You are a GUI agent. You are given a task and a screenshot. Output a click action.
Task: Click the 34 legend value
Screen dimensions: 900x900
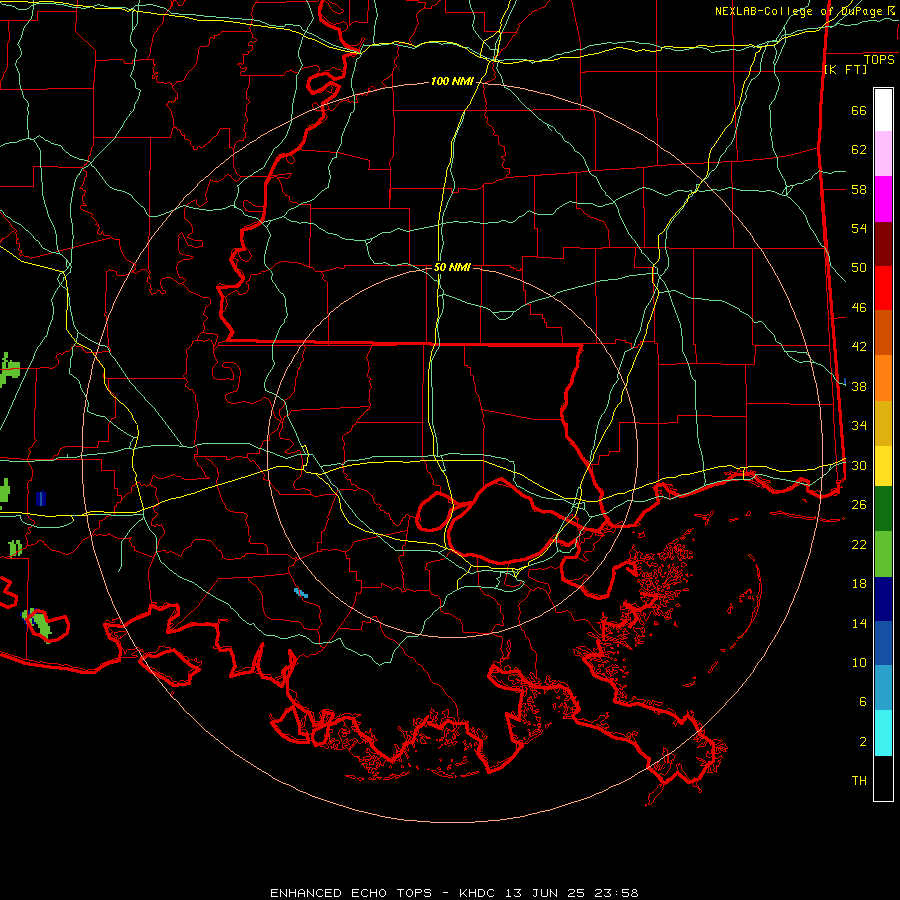coord(859,426)
